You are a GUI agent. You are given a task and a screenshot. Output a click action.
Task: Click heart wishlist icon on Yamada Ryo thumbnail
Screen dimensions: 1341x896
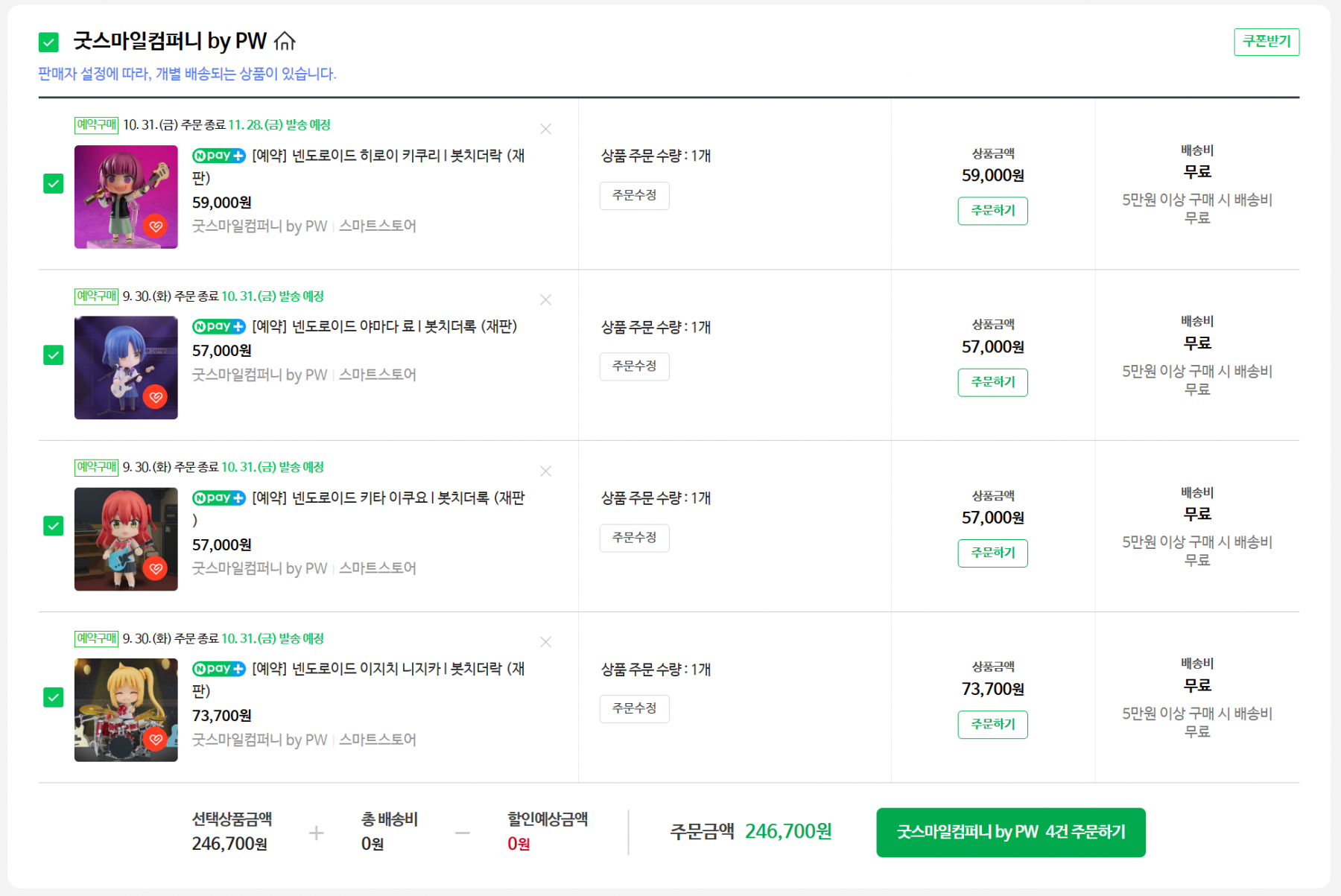[x=156, y=397]
